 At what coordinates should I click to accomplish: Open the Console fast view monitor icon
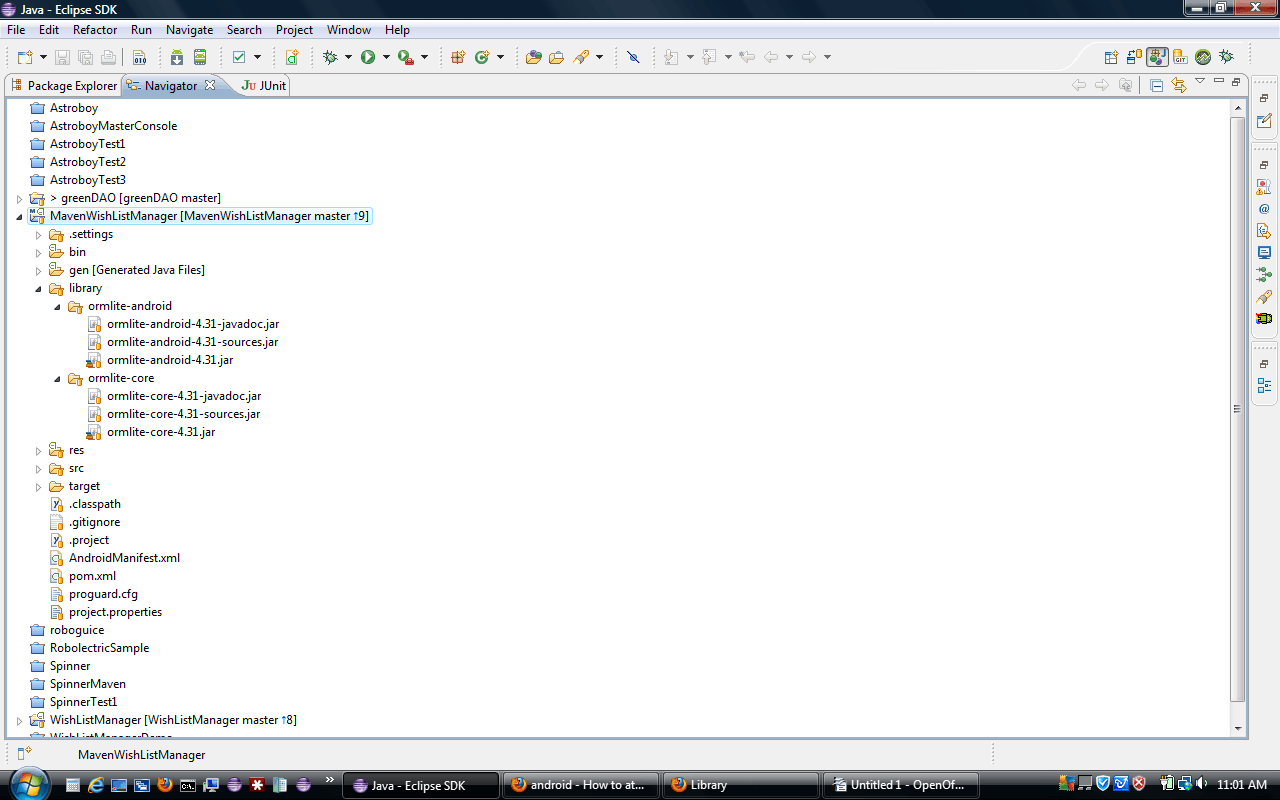[1264, 252]
